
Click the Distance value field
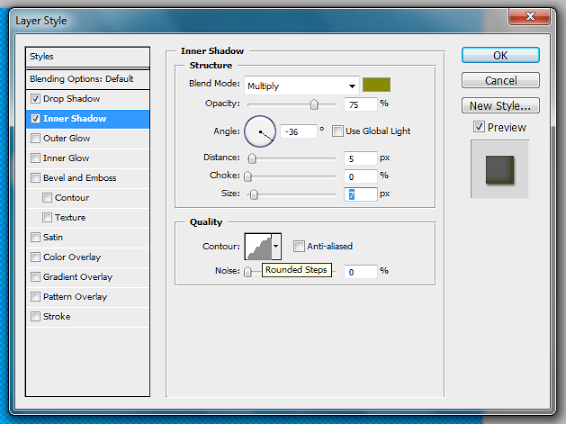click(361, 158)
